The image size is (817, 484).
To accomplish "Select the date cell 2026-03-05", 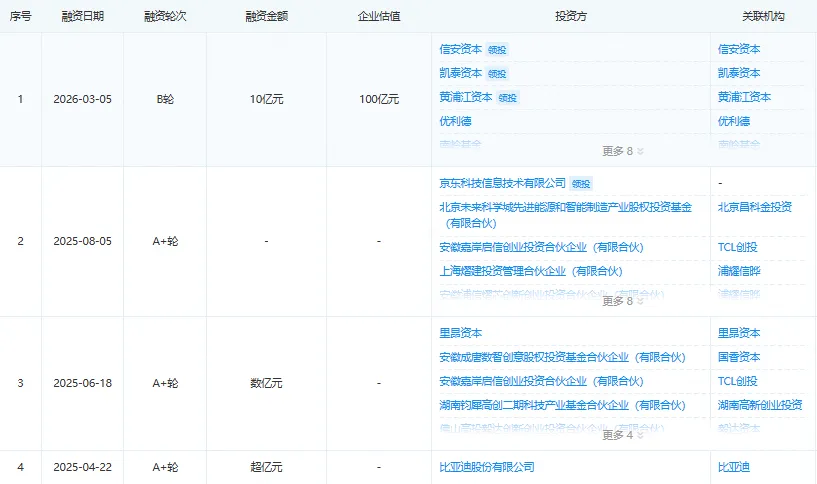I will coord(82,100).
